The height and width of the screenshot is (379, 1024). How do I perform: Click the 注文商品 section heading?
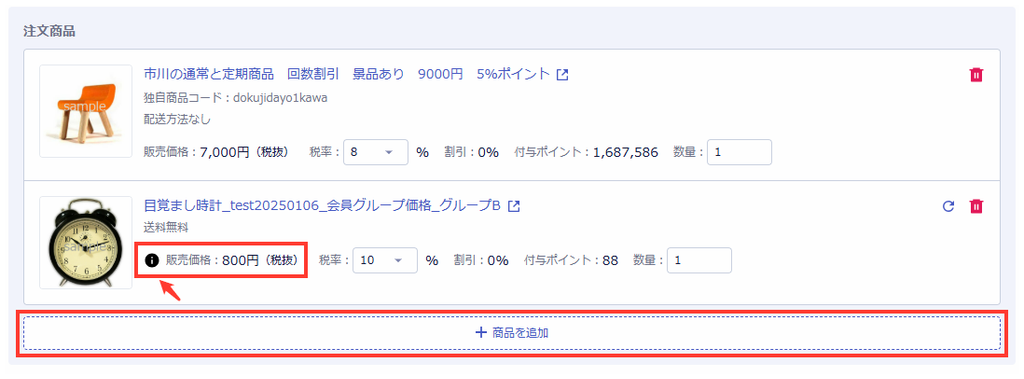coord(49,31)
